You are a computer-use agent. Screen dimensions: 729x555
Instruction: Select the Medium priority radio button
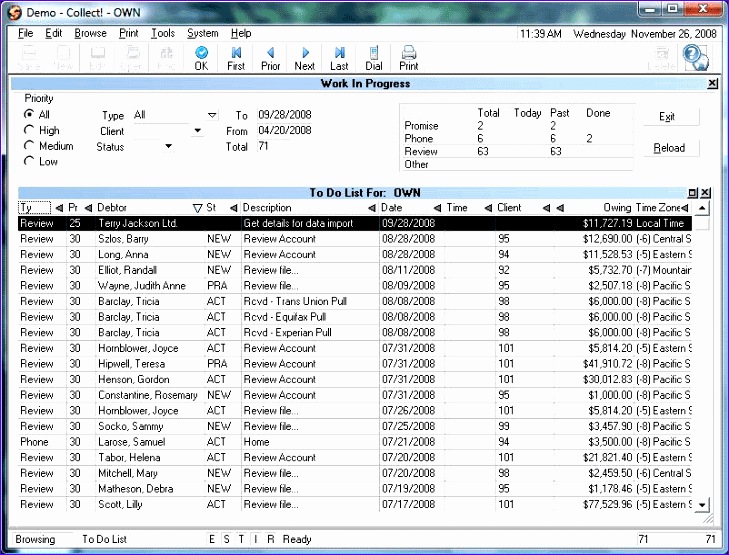click(29, 146)
